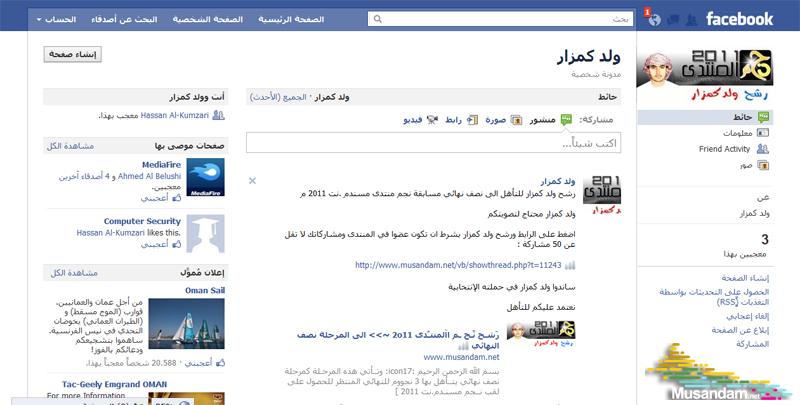Open Hassan Al-Kumzari link under أنت وولد كمزار
This screenshot has height=405, width=800.
tap(174, 116)
